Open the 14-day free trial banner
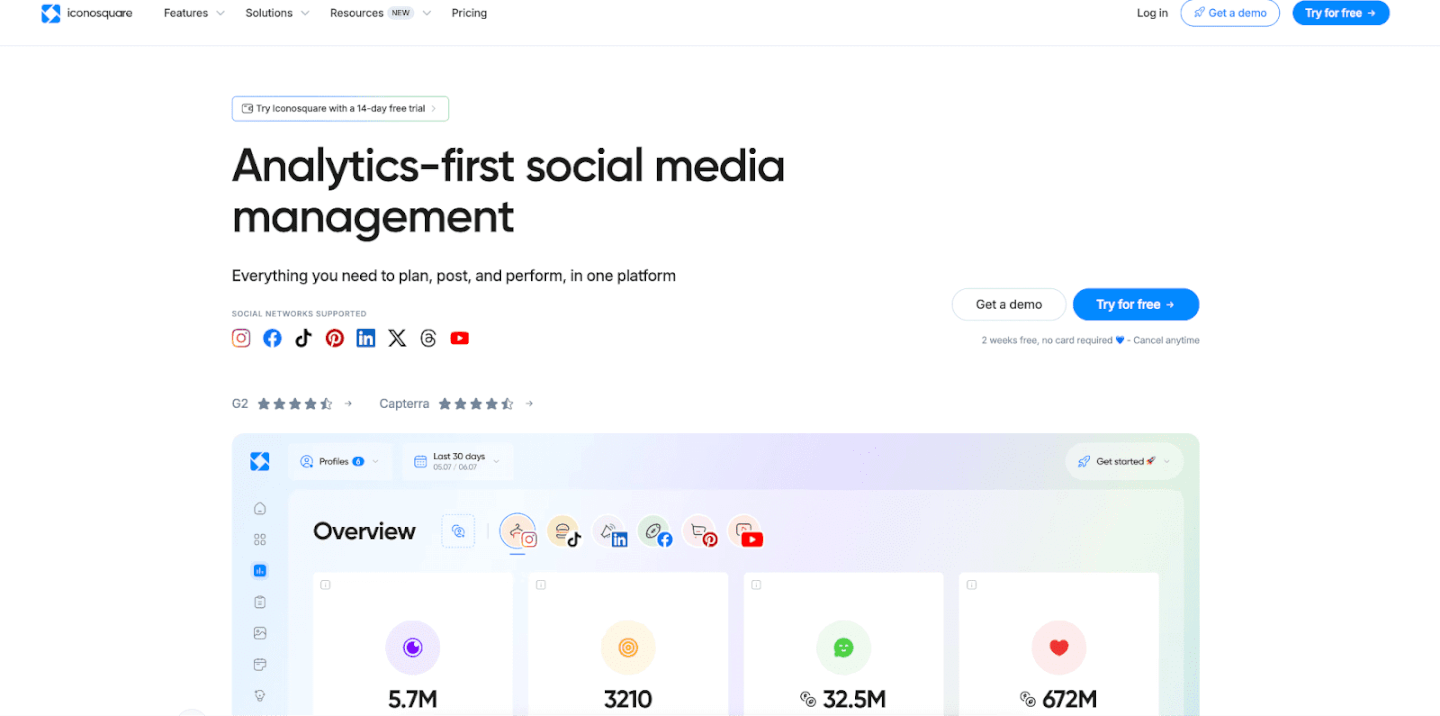This screenshot has height=716, width=1440. [340, 108]
